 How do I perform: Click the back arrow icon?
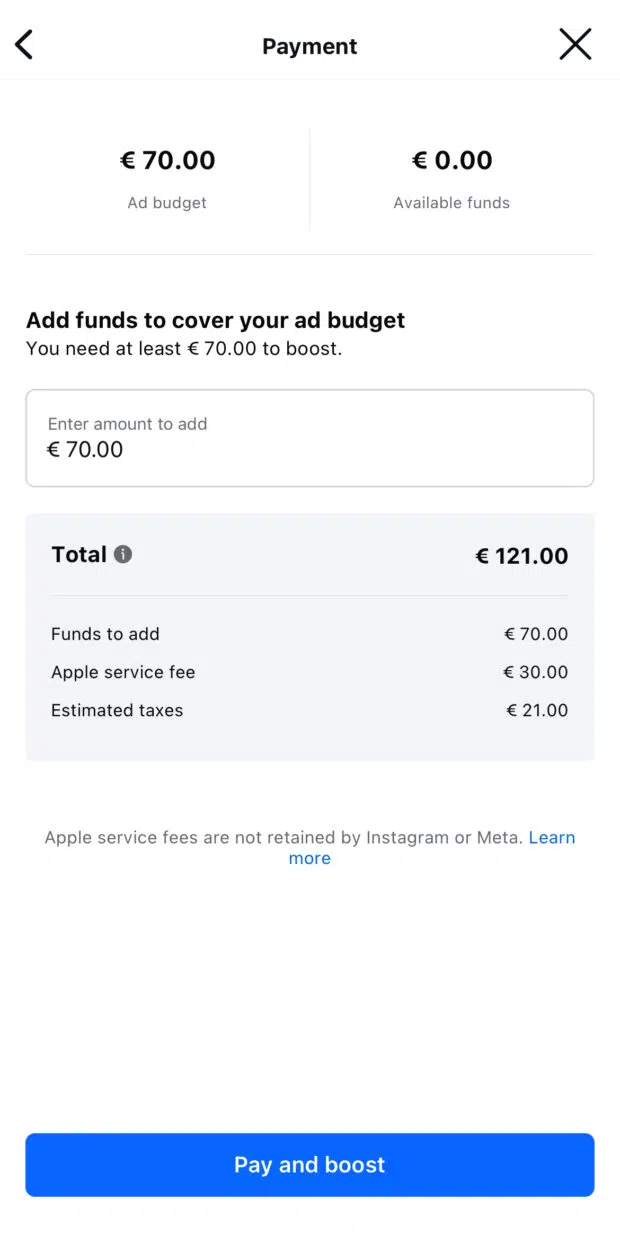[x=22, y=44]
